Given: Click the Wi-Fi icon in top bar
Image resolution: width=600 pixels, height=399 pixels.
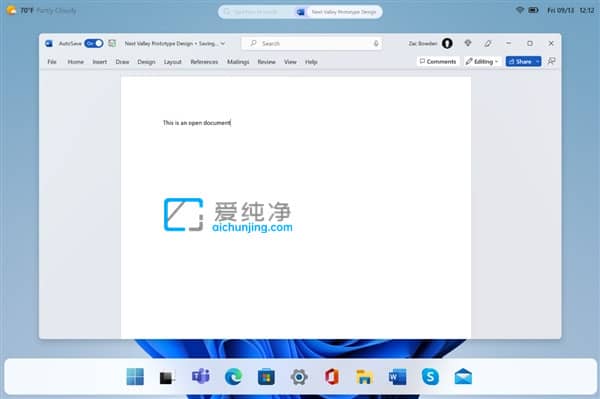Looking at the screenshot, I should 519,10.
